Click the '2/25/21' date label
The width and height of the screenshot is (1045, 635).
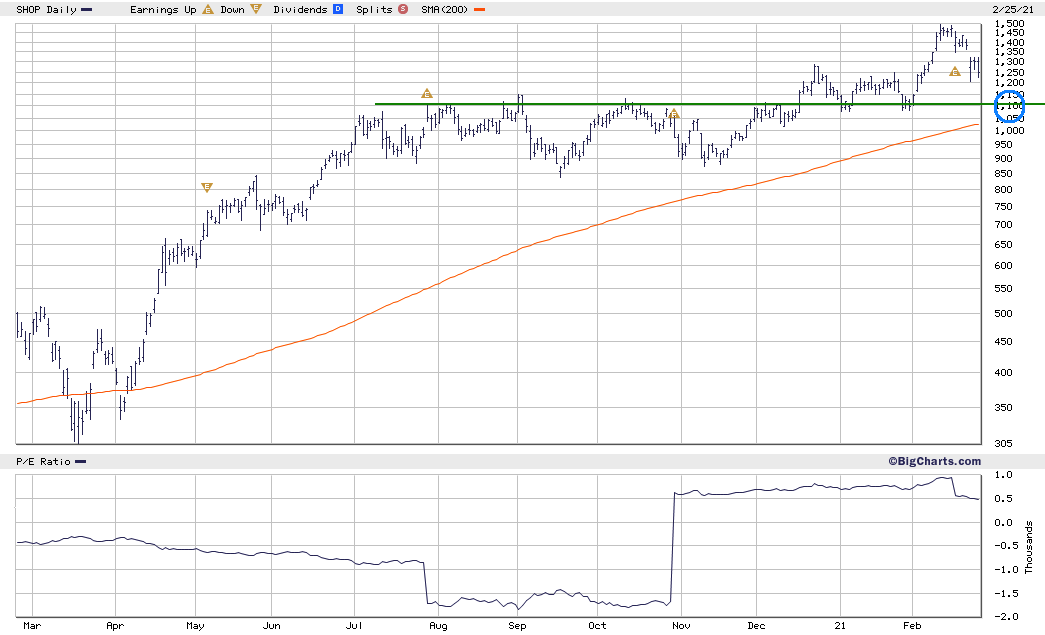[1013, 9]
